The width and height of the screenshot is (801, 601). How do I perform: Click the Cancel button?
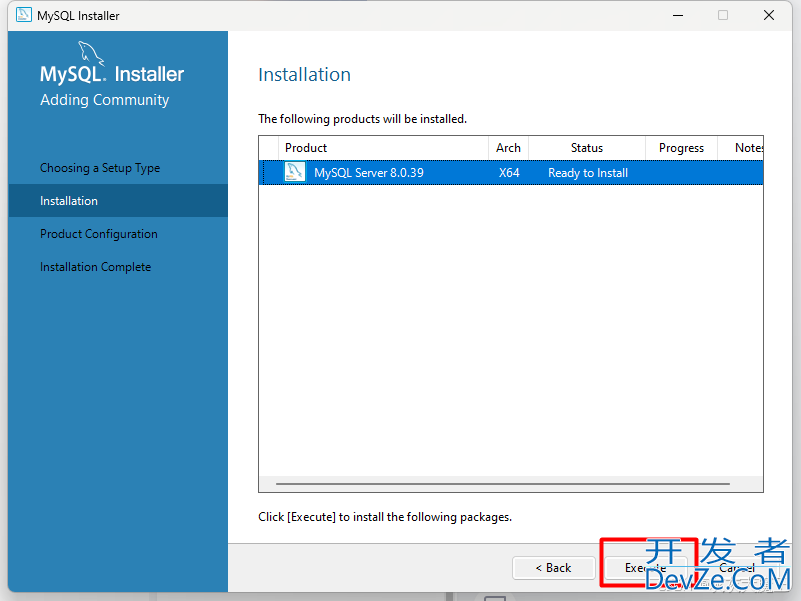click(x=737, y=568)
